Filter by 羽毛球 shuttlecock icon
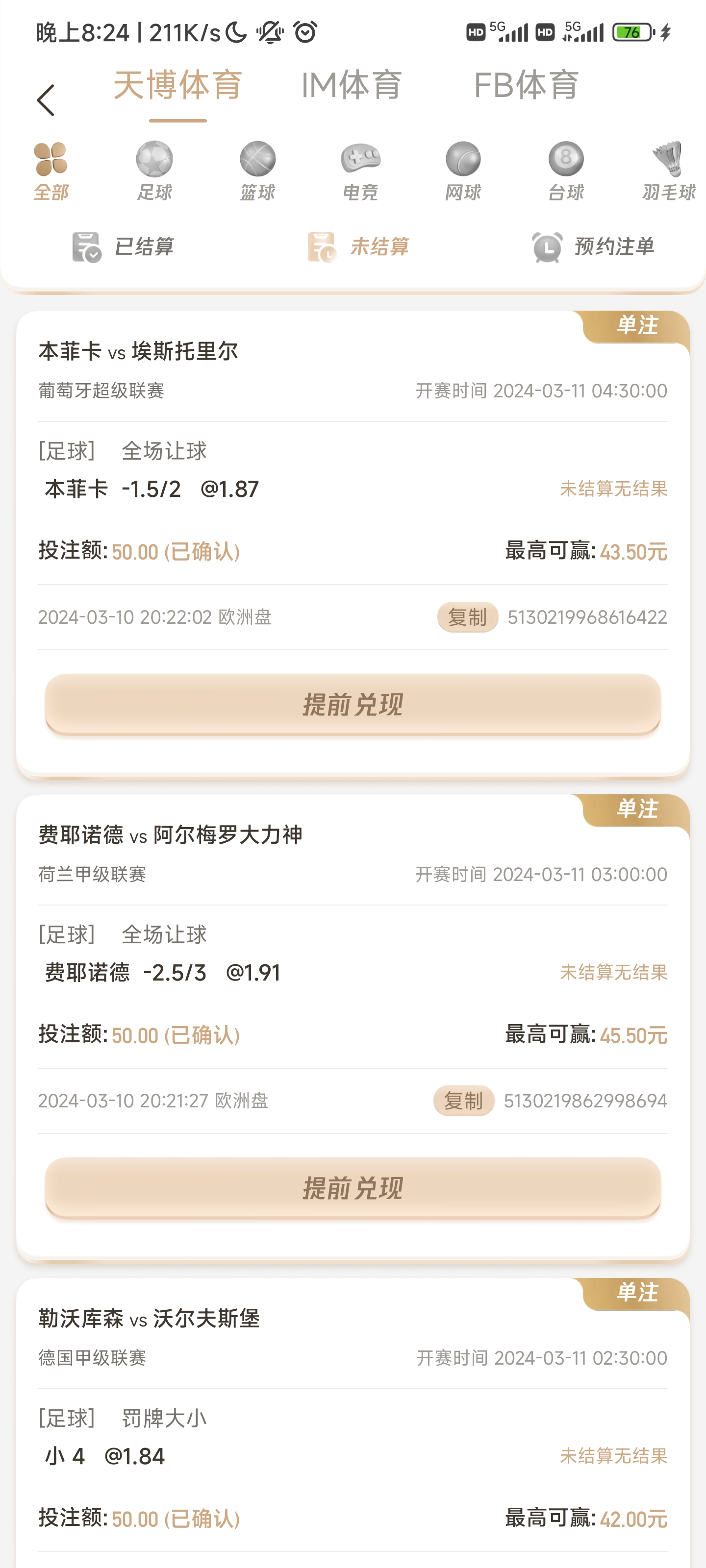Image resolution: width=706 pixels, height=1568 pixels. (x=668, y=159)
